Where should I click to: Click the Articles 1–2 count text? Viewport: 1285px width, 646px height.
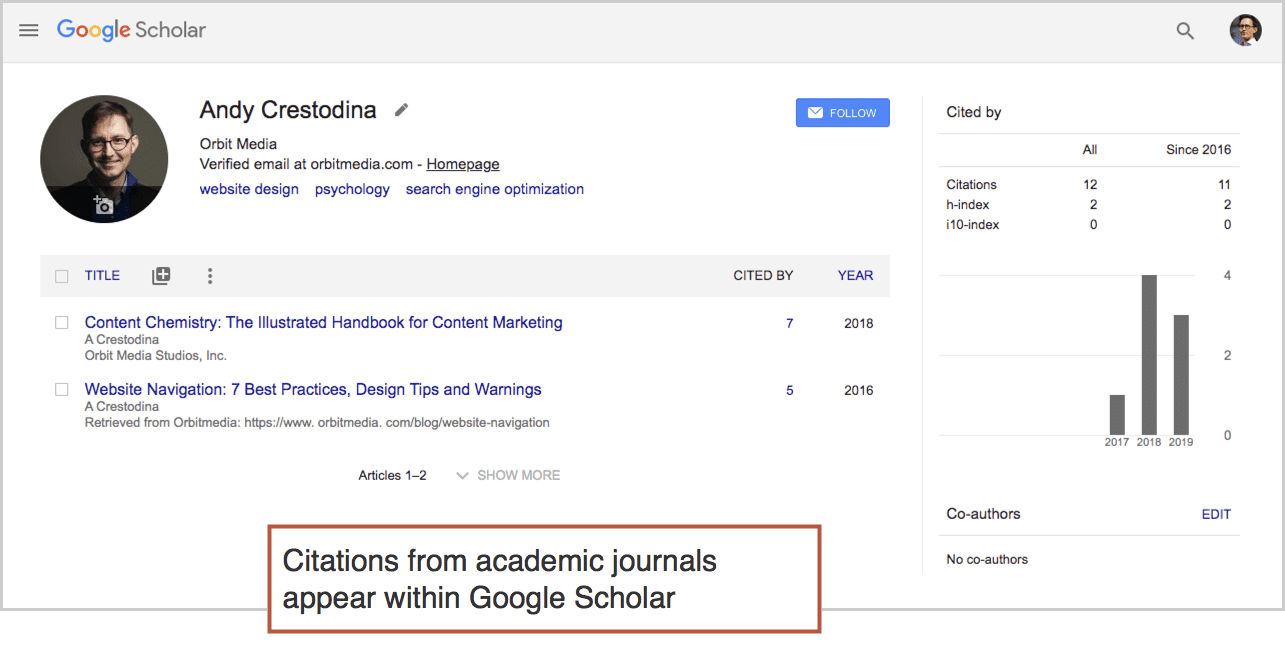(x=392, y=476)
